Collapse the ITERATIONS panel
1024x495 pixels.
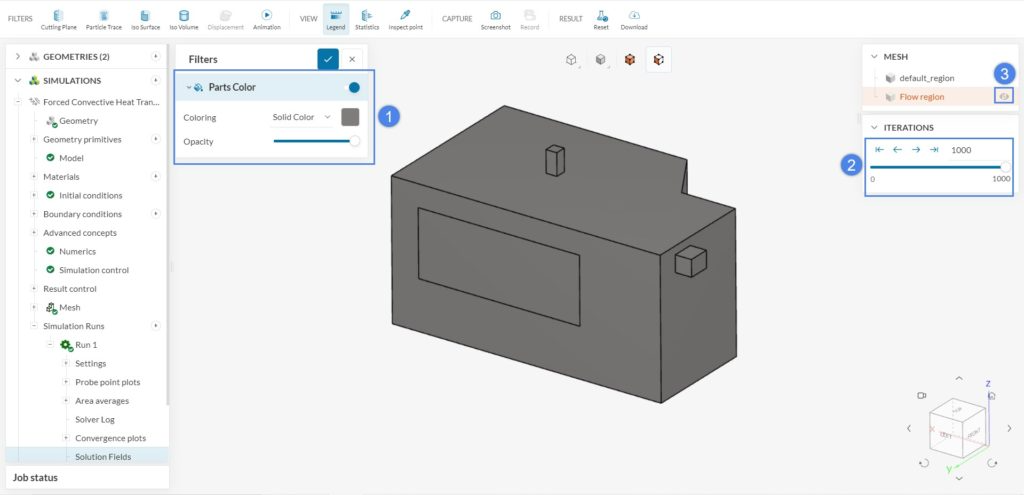[875, 128]
